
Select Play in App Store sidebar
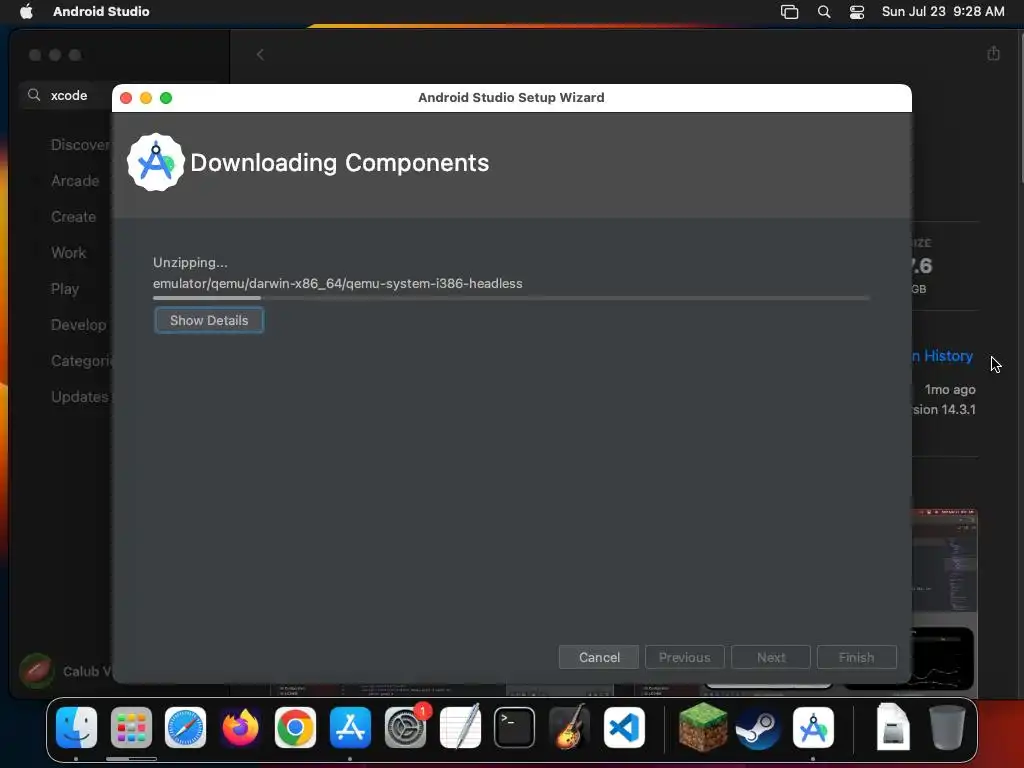[65, 289]
